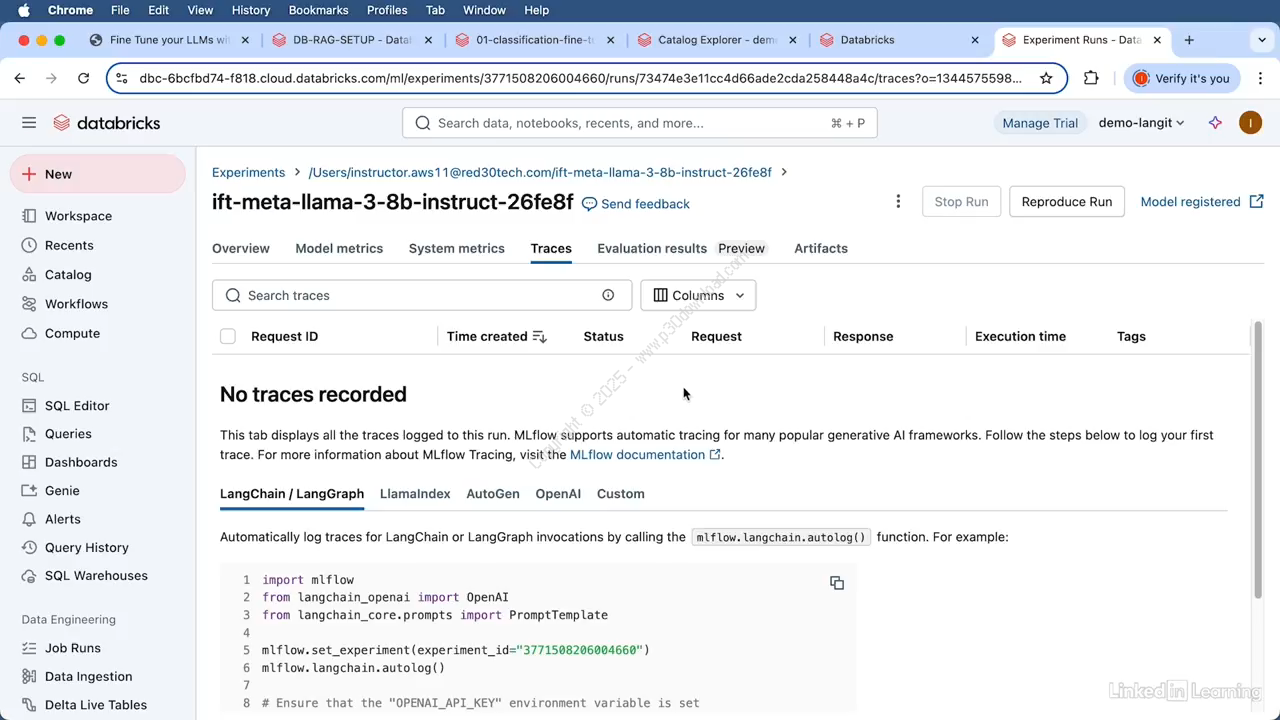
Task: Open the Bookmarks menu in menu bar
Action: (x=318, y=10)
